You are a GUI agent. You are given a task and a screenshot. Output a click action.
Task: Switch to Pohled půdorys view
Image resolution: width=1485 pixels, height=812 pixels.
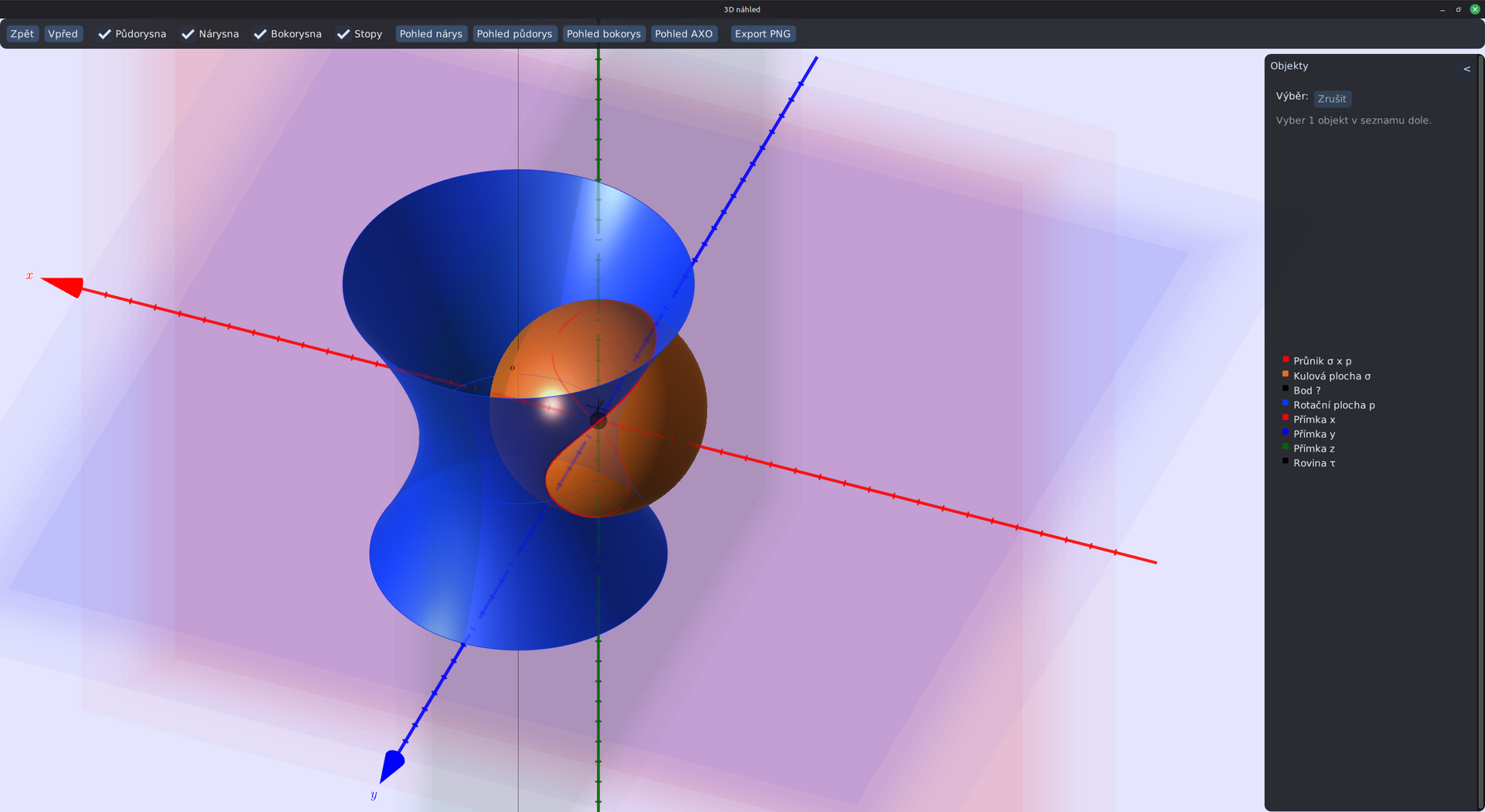514,34
